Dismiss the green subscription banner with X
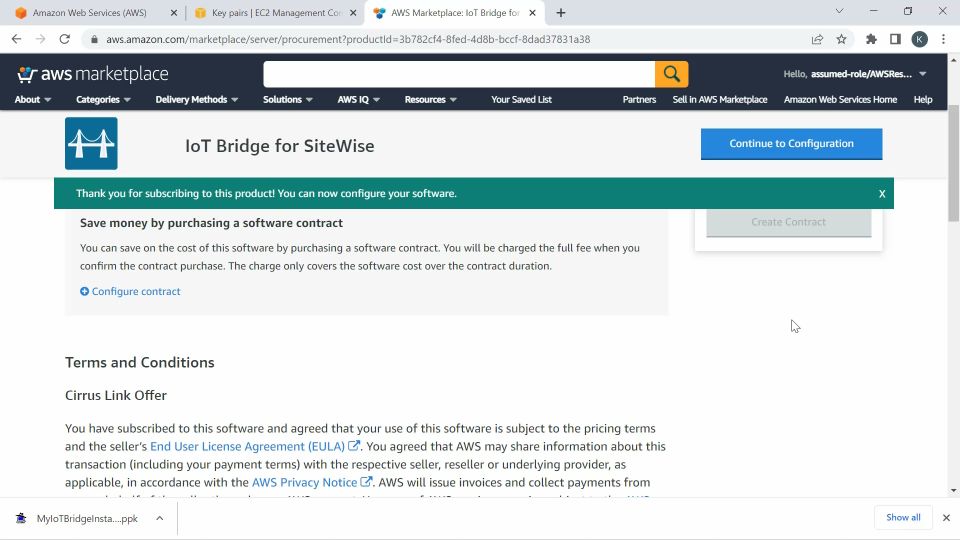 point(882,193)
